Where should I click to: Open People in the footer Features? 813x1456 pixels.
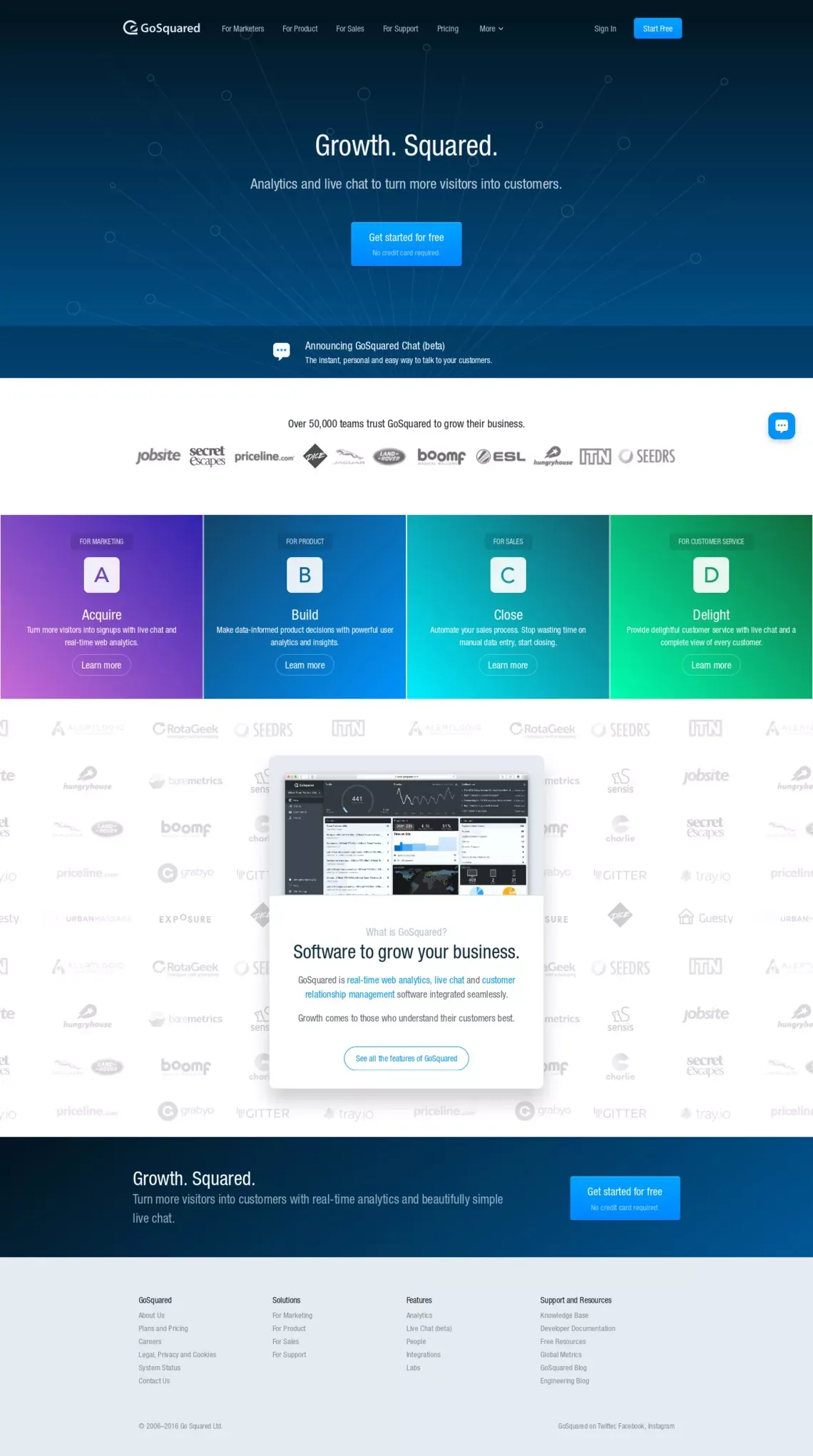click(x=416, y=1342)
